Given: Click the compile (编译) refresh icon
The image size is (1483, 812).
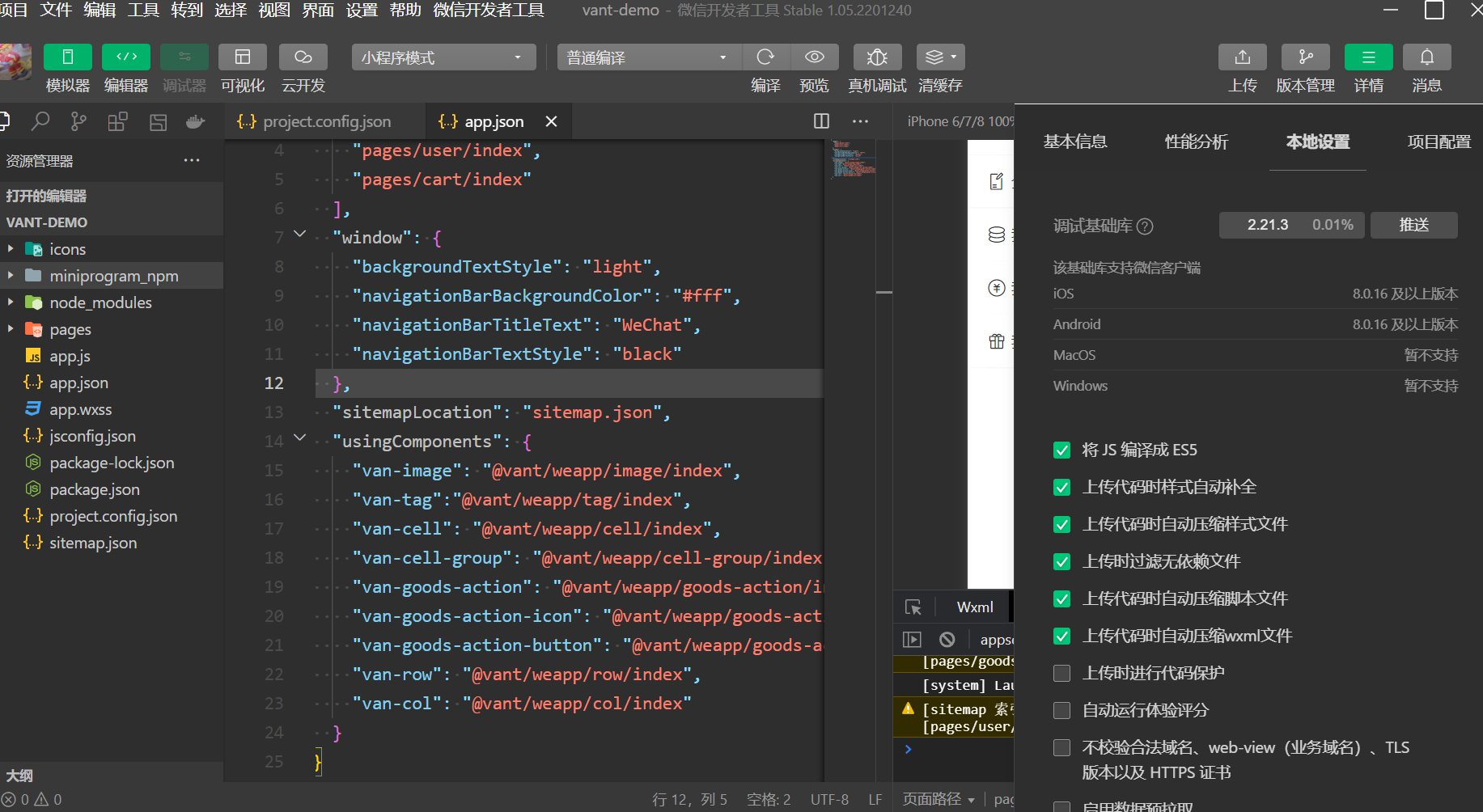Looking at the screenshot, I should [x=765, y=57].
